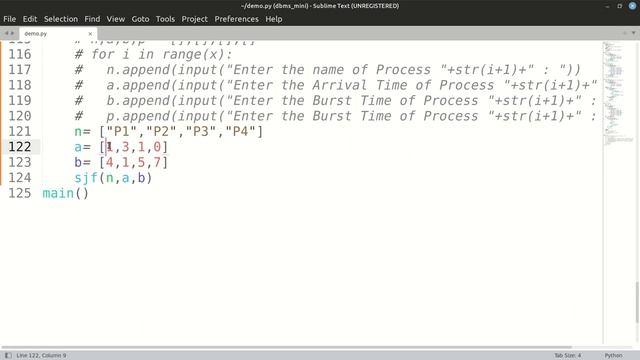Click line number 118 in the gutter

pyautogui.click(x=20, y=85)
